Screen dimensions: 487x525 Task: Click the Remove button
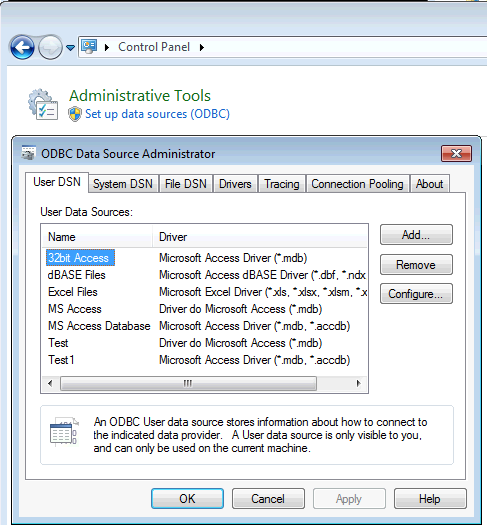pyautogui.click(x=416, y=265)
